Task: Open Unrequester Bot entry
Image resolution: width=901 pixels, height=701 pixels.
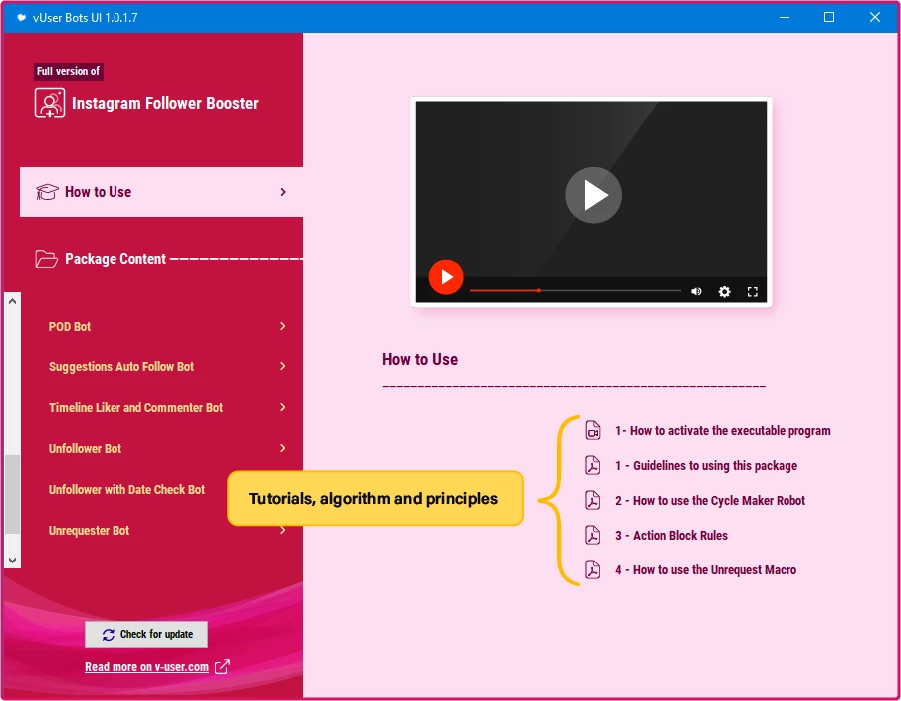Action: (x=88, y=530)
